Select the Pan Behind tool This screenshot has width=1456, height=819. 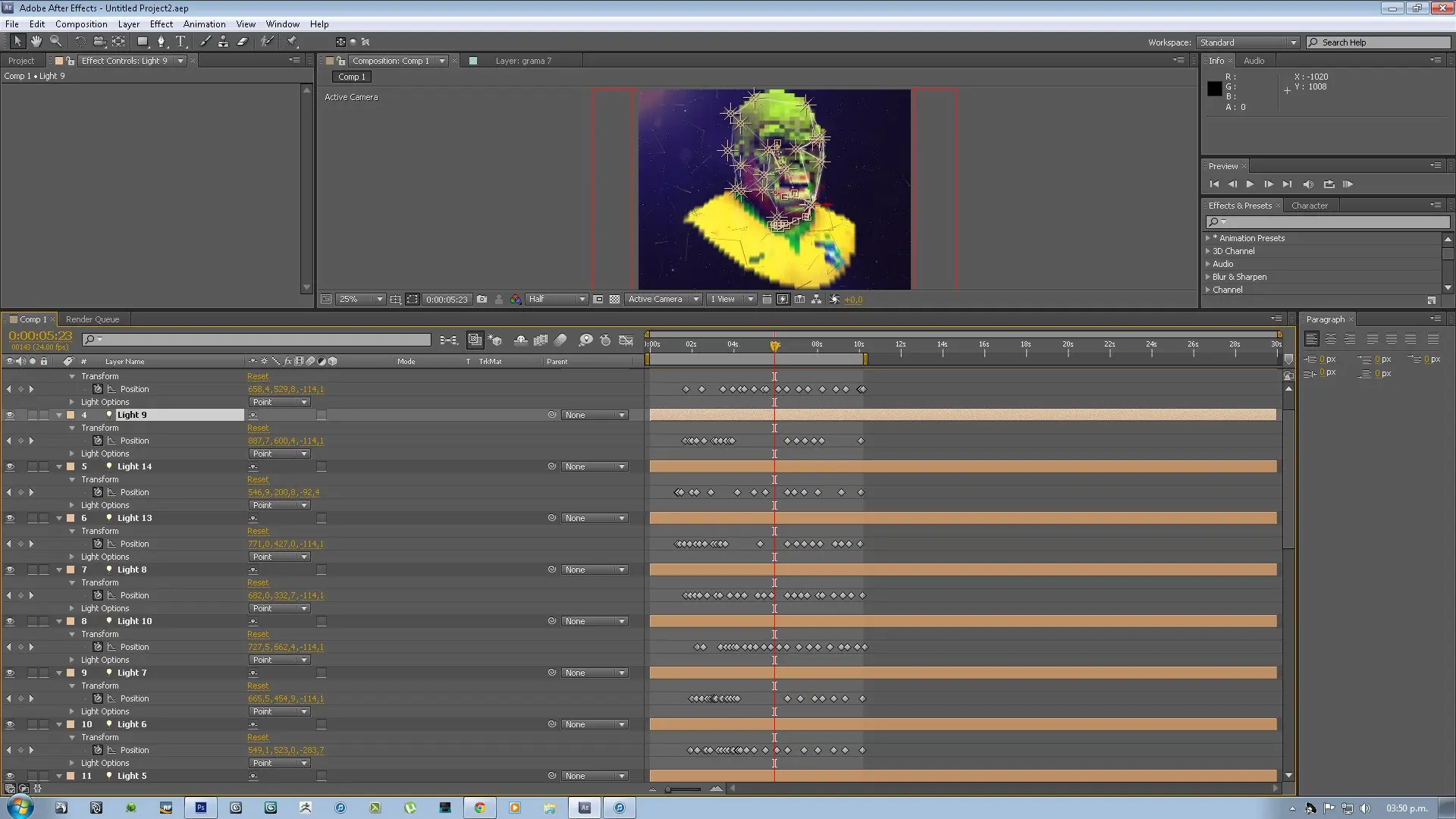(119, 42)
